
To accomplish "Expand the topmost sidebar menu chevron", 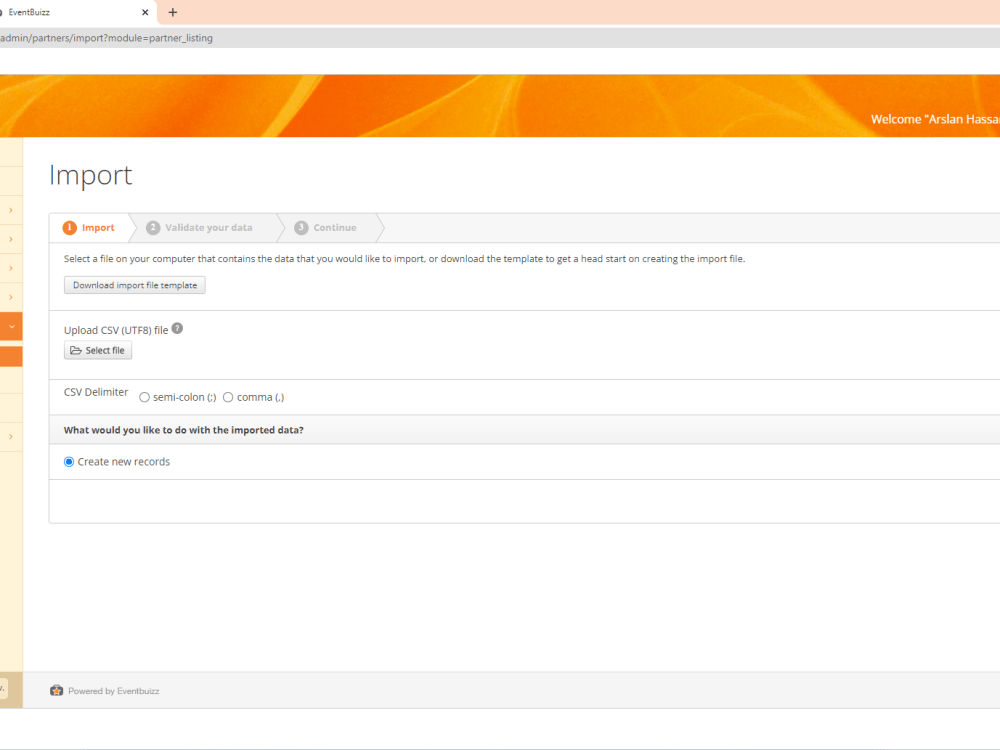I will pyautogui.click(x=11, y=210).
